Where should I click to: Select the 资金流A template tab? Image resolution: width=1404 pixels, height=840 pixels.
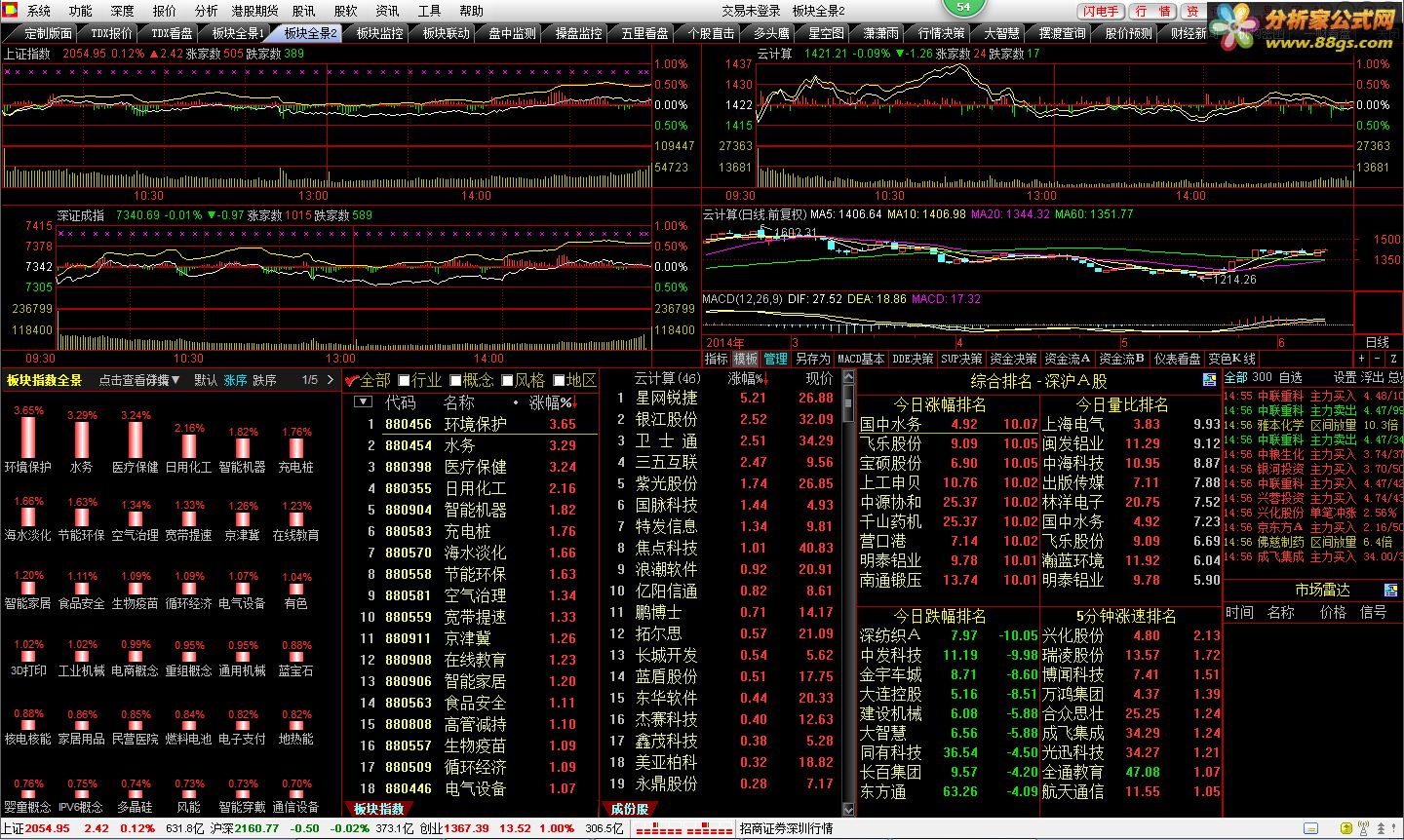coord(1068,360)
